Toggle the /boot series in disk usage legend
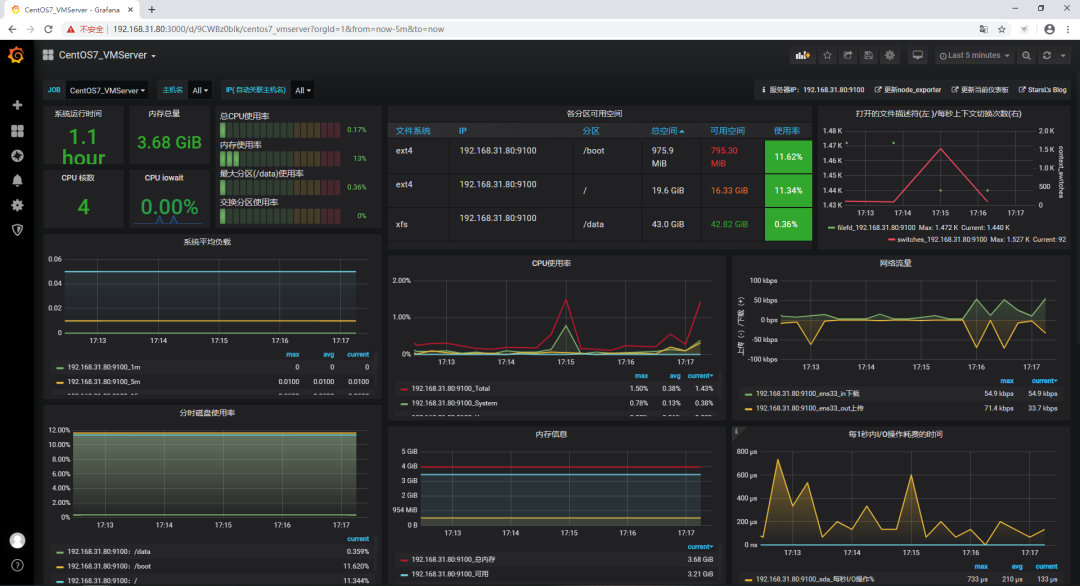Image resolution: width=1080 pixels, height=586 pixels. (x=104, y=566)
